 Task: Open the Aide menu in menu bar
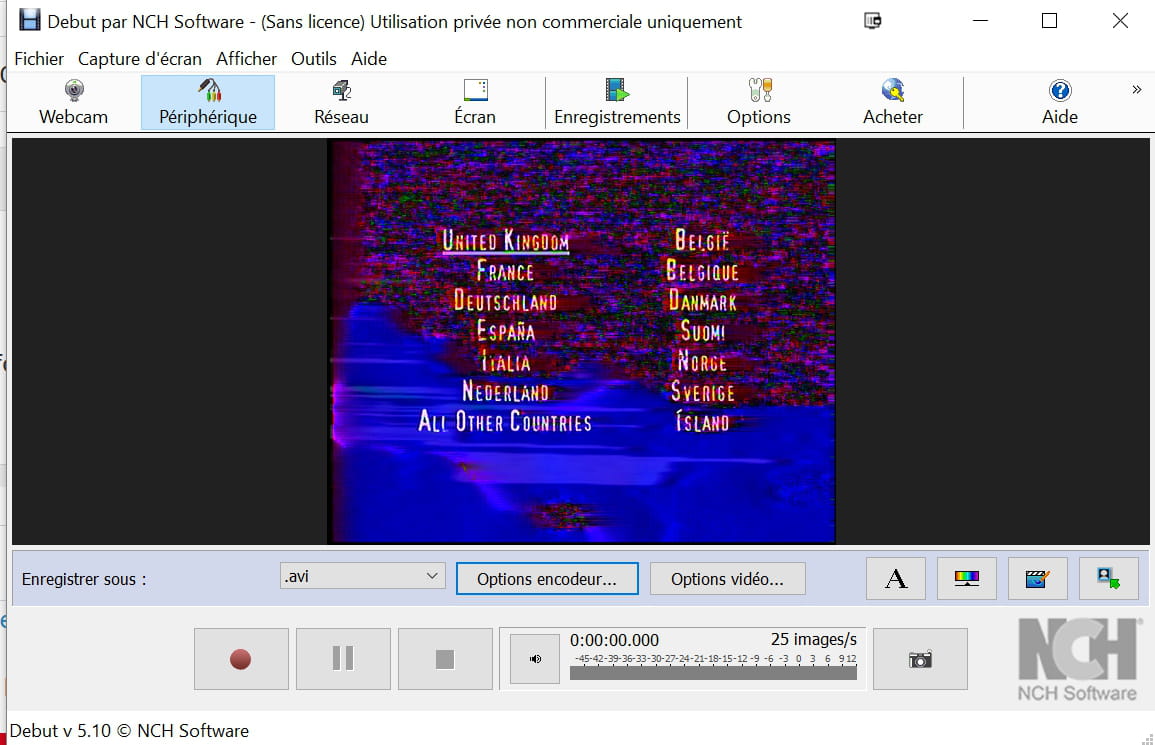click(369, 59)
